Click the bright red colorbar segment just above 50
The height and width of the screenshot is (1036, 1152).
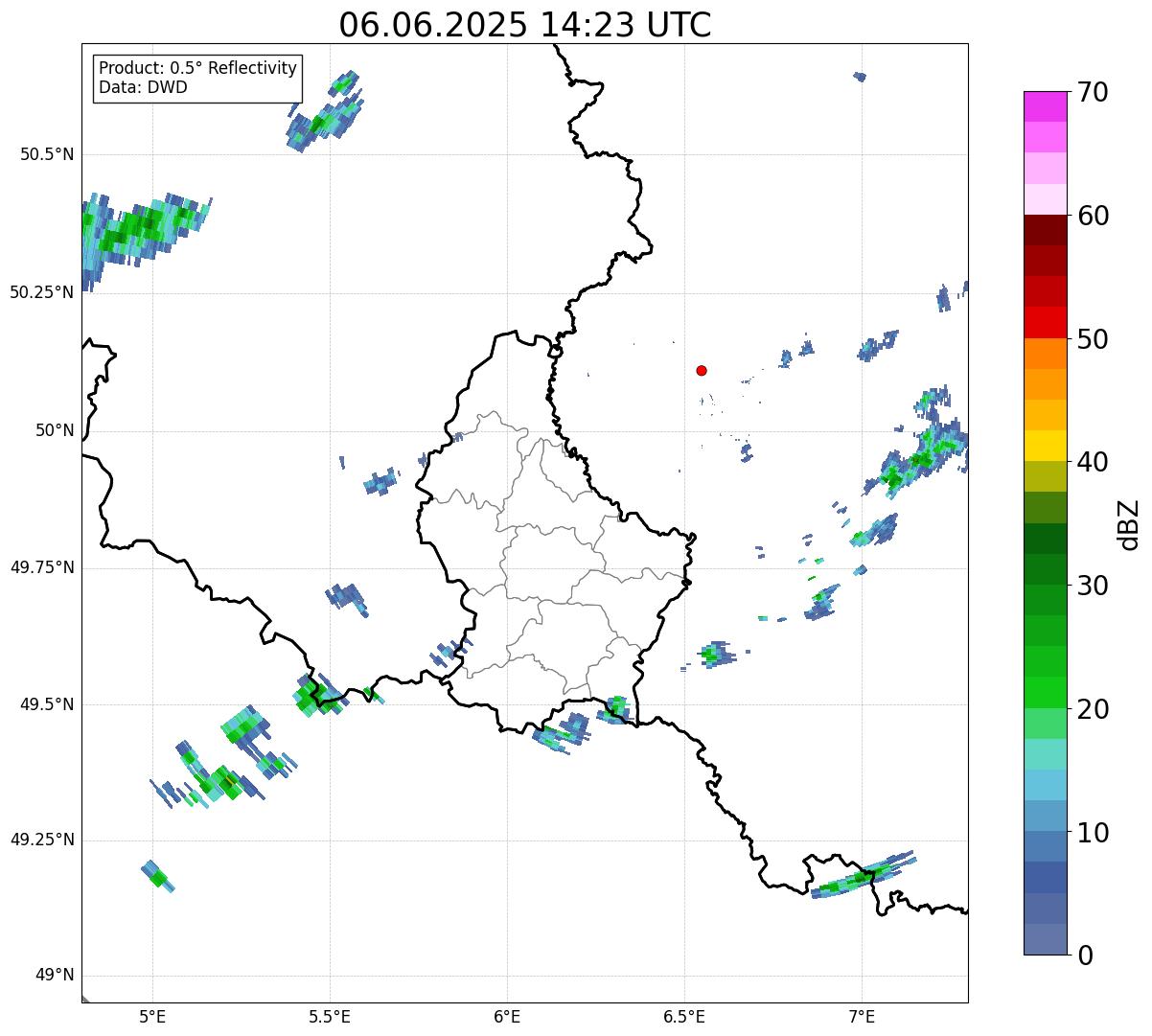[1045, 323]
